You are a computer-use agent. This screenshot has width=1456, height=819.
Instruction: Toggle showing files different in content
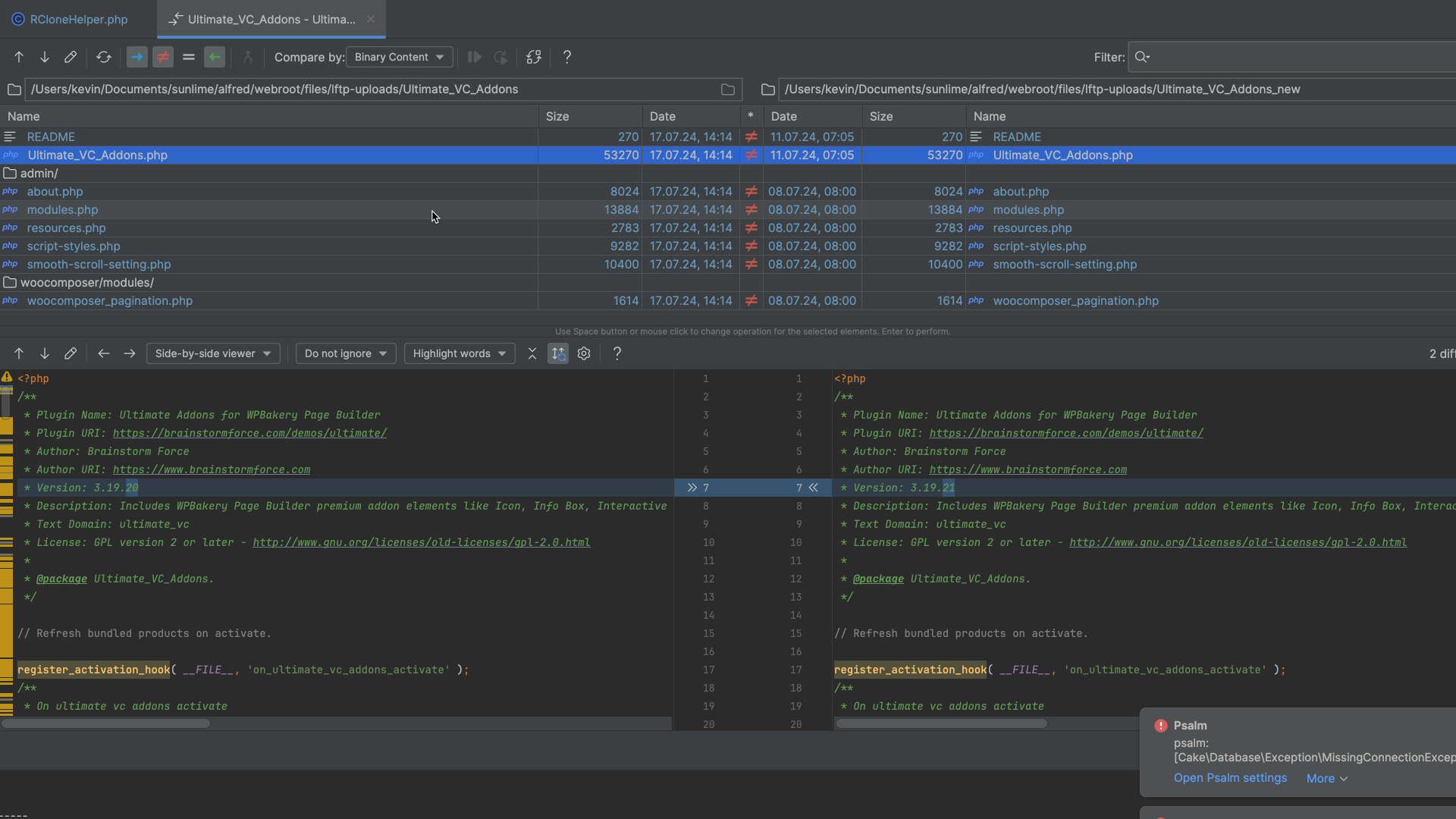tap(163, 57)
